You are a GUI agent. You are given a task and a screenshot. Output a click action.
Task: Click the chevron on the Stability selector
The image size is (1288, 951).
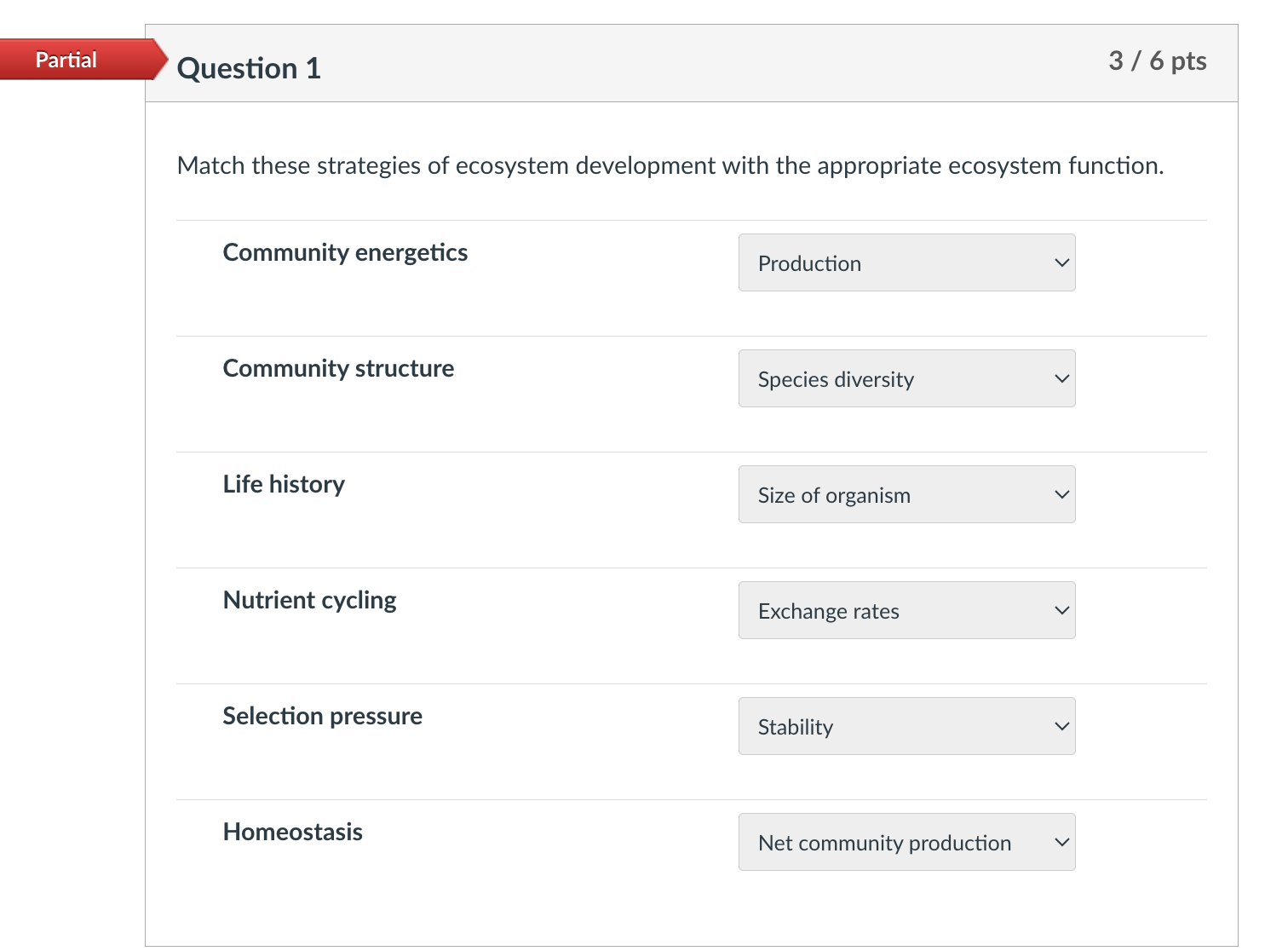[1061, 726]
